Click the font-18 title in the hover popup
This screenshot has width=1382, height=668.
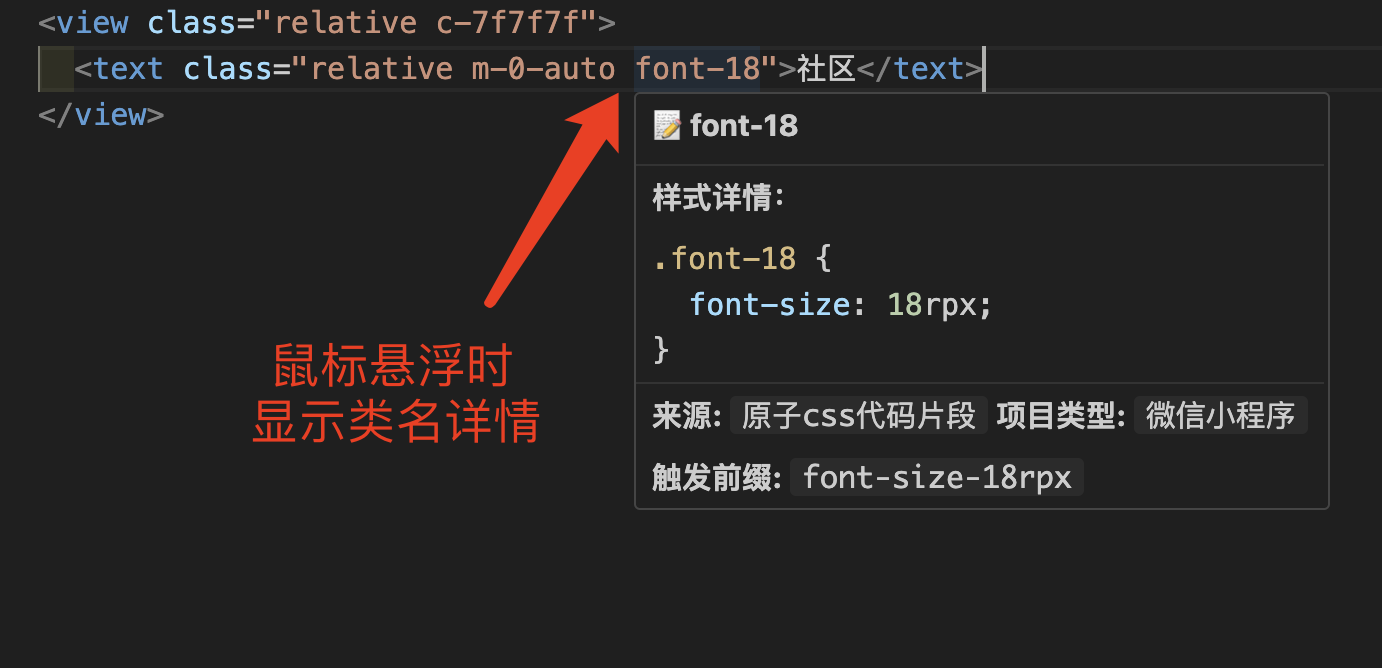[743, 126]
